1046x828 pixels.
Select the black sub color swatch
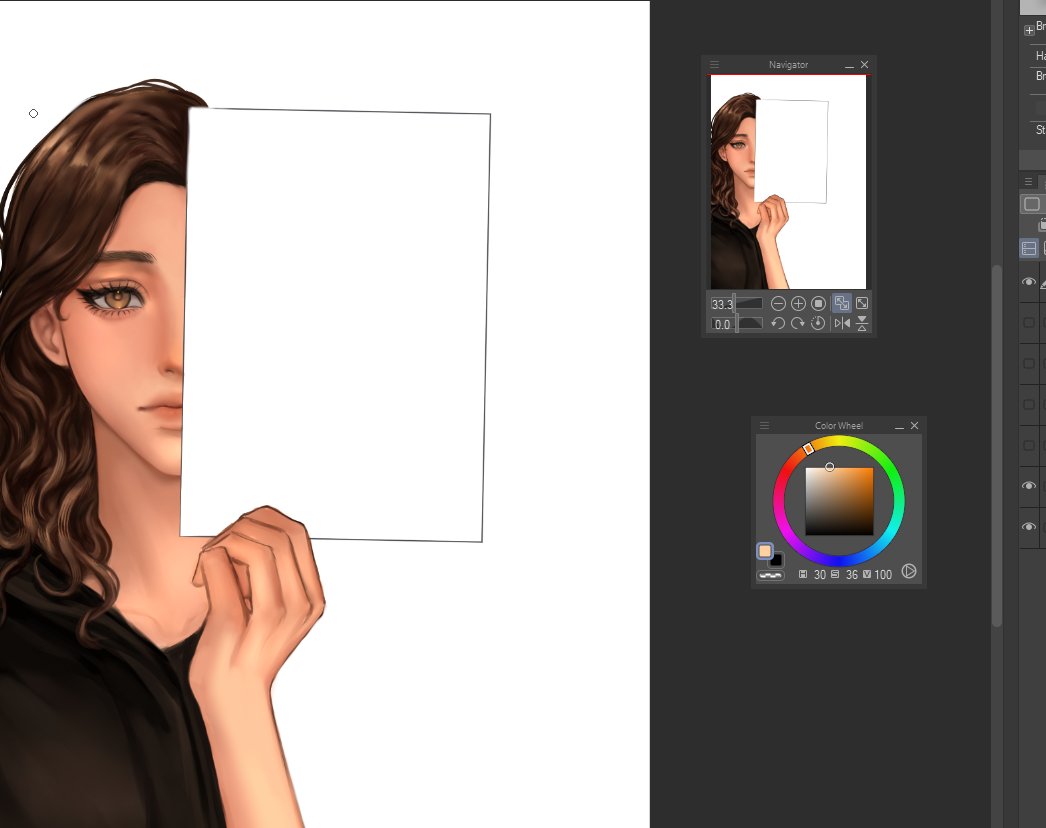(776, 560)
